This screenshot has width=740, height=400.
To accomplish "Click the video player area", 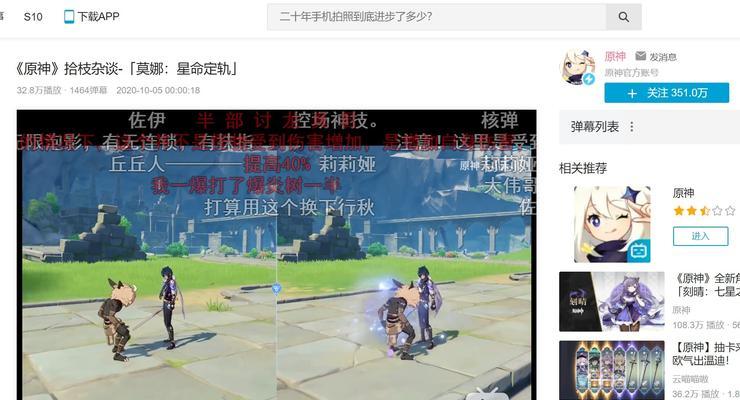I will [x=277, y=255].
